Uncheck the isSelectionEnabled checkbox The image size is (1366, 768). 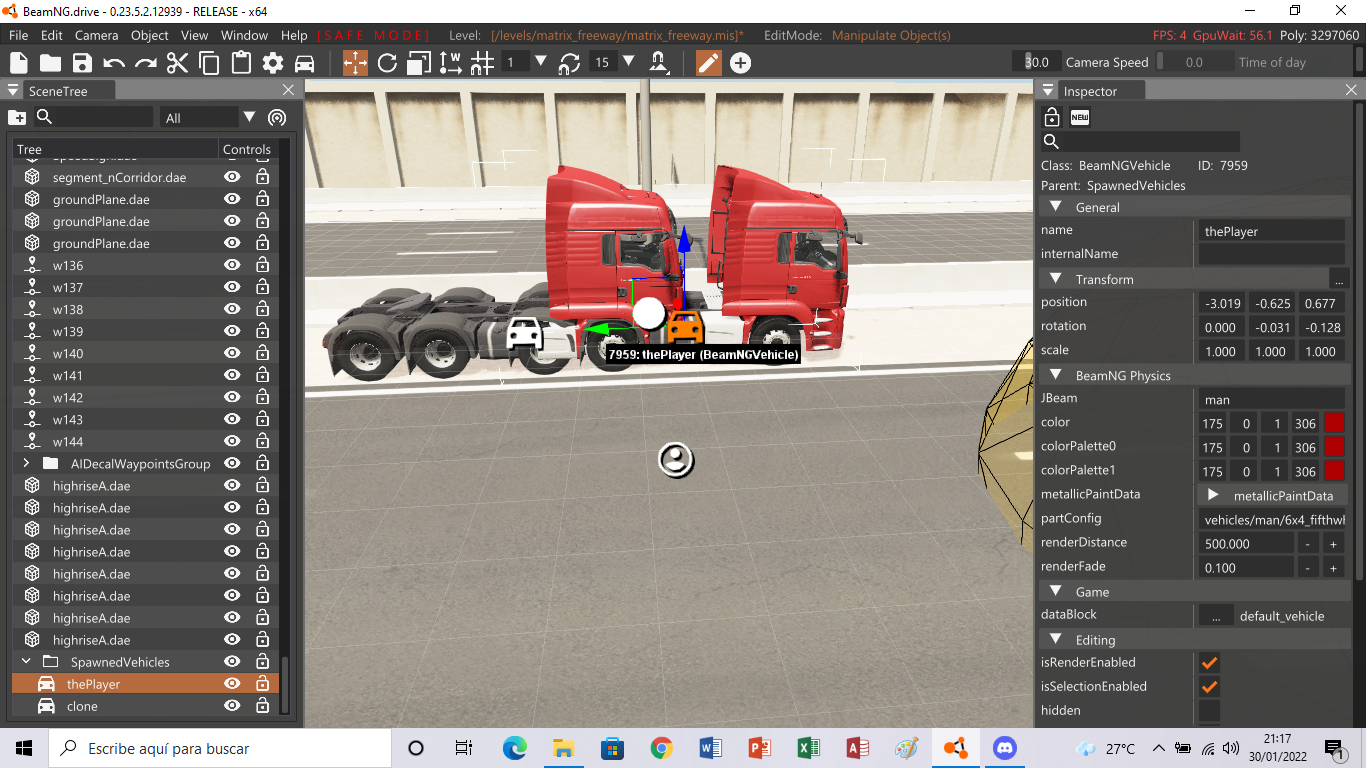(1209, 686)
